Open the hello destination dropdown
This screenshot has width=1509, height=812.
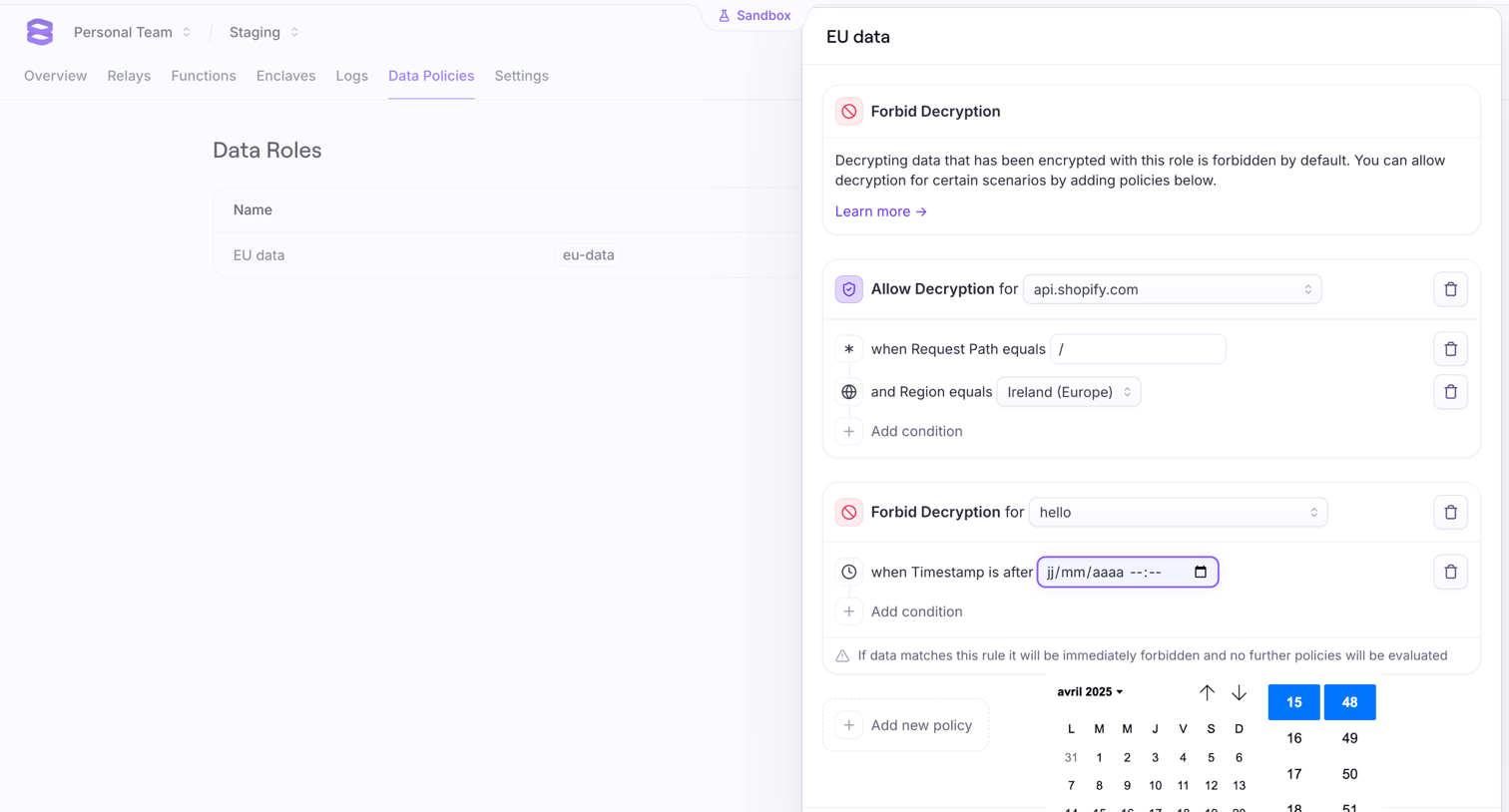[1179, 513]
